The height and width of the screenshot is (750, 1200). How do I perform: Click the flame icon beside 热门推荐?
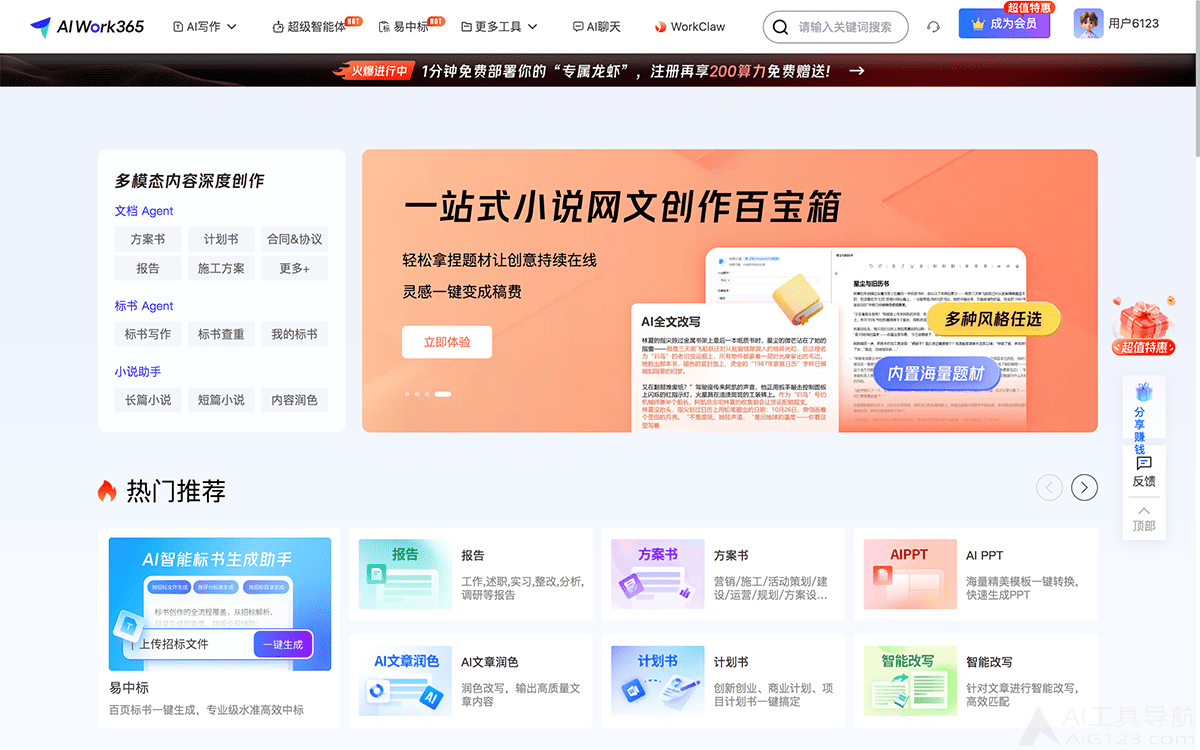107,490
